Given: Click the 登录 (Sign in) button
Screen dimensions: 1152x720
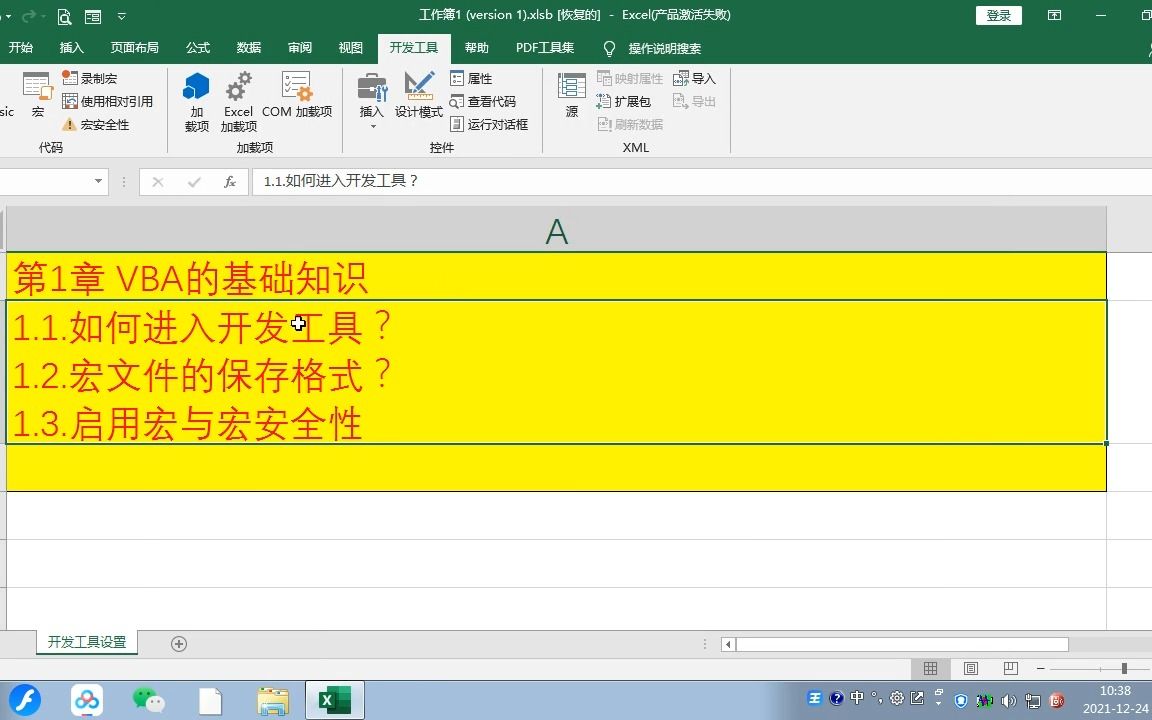Looking at the screenshot, I should point(997,15).
